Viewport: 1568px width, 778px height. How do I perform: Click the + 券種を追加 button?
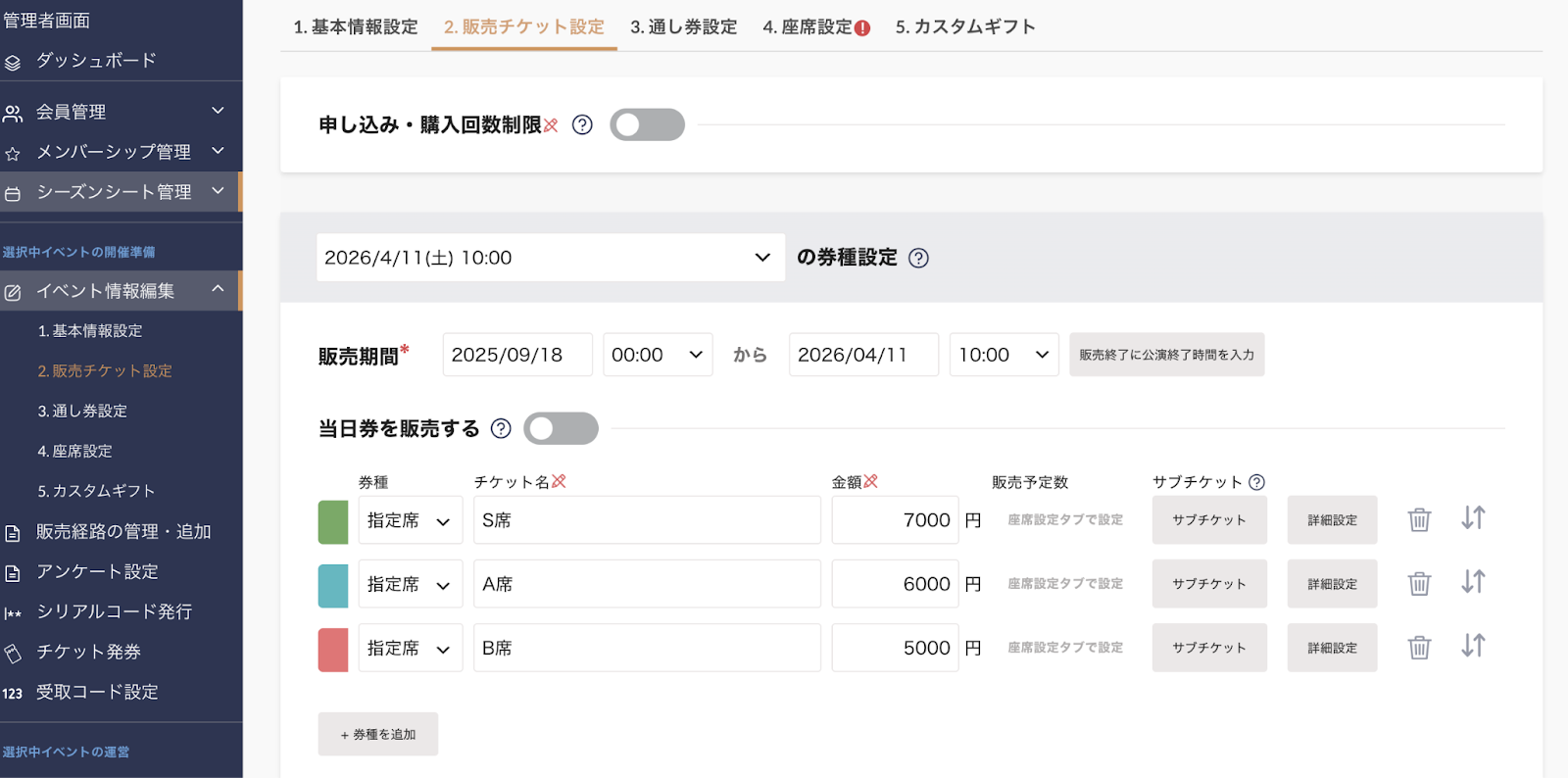[377, 734]
